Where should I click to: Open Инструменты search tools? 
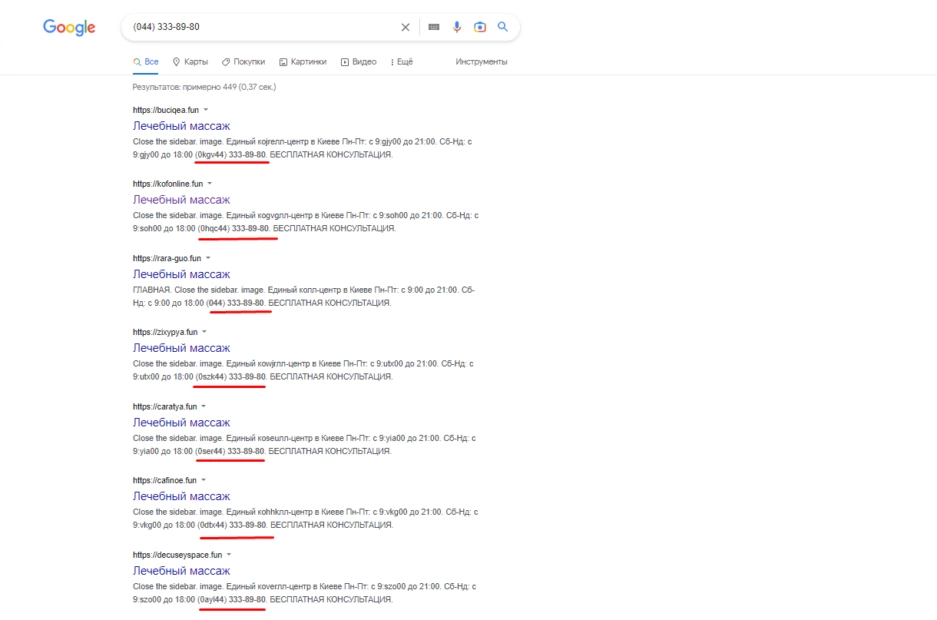481,62
